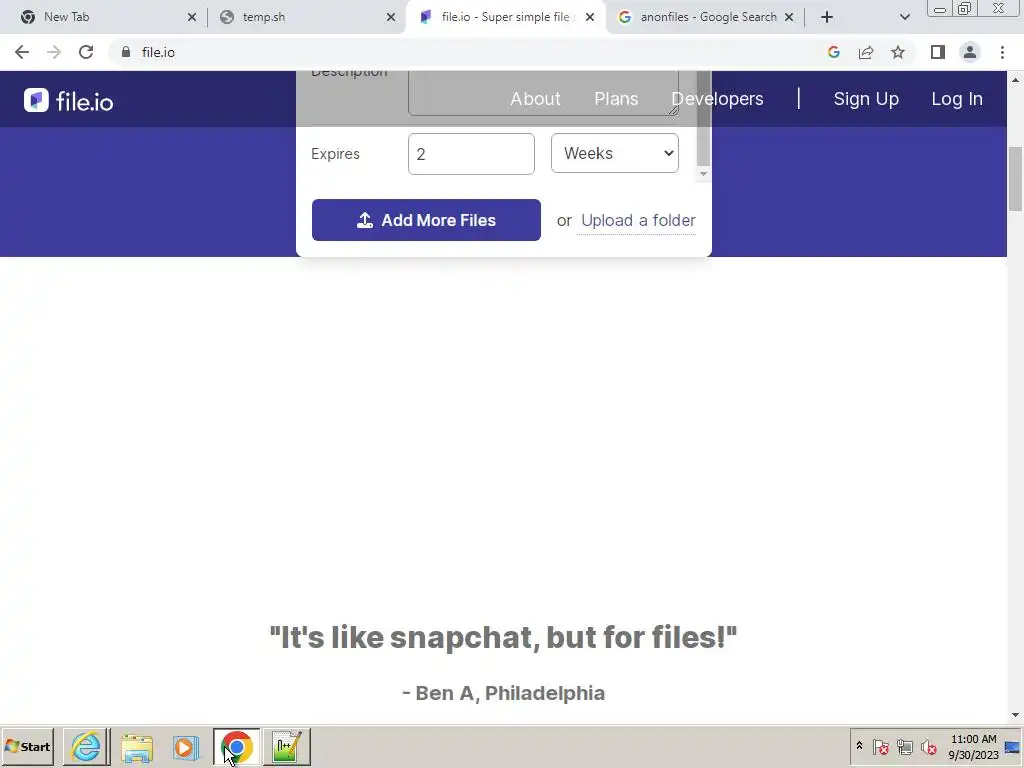Click the show desktop icon beside the clock
Viewport: 1024px width, 768px height.
click(1013, 746)
